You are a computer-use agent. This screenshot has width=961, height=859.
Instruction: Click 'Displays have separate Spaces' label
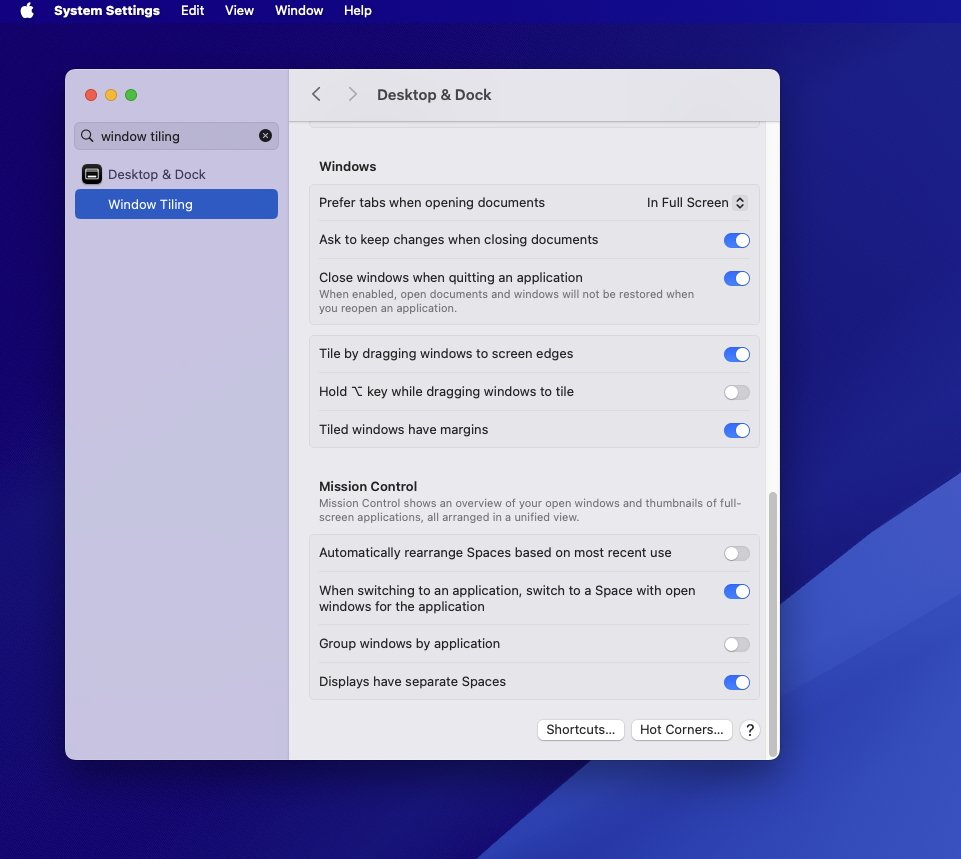tap(412, 681)
